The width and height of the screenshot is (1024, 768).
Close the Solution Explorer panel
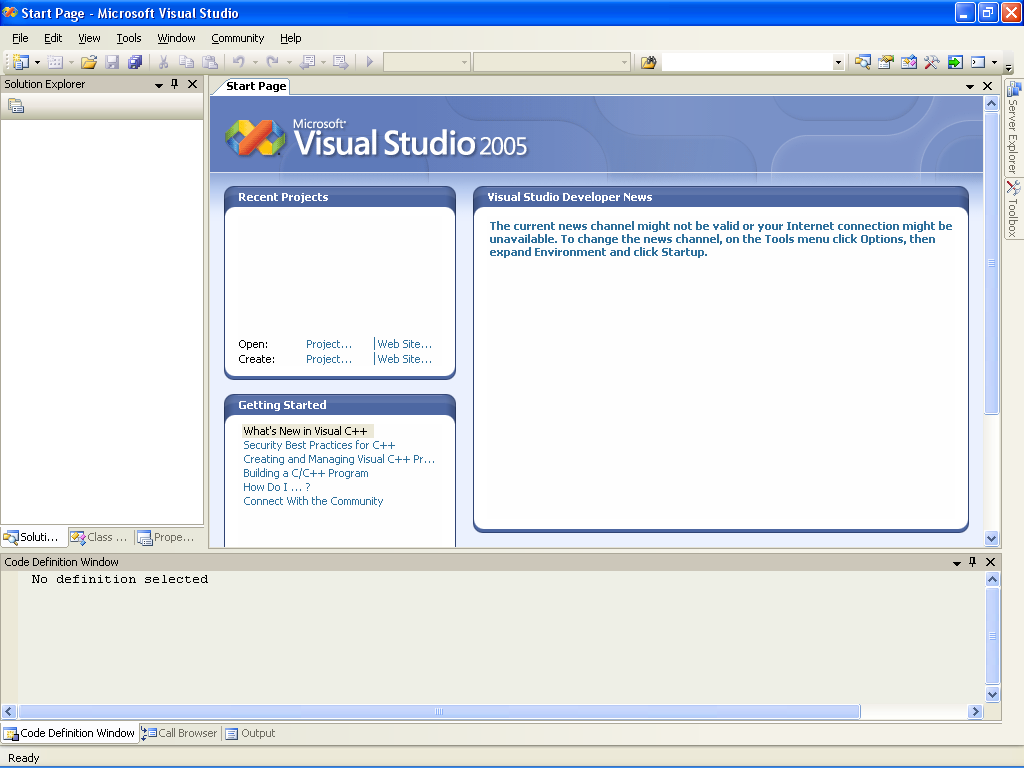click(x=192, y=84)
